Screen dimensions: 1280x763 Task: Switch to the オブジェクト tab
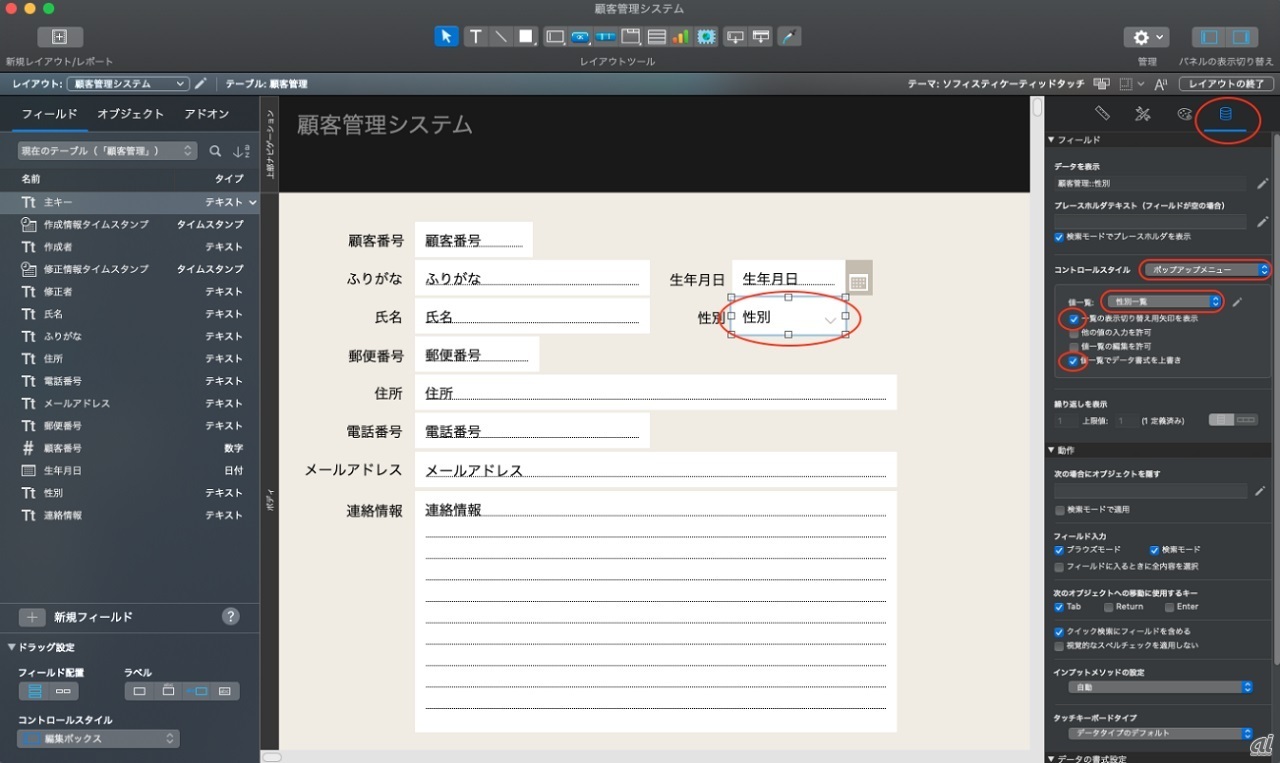click(130, 114)
